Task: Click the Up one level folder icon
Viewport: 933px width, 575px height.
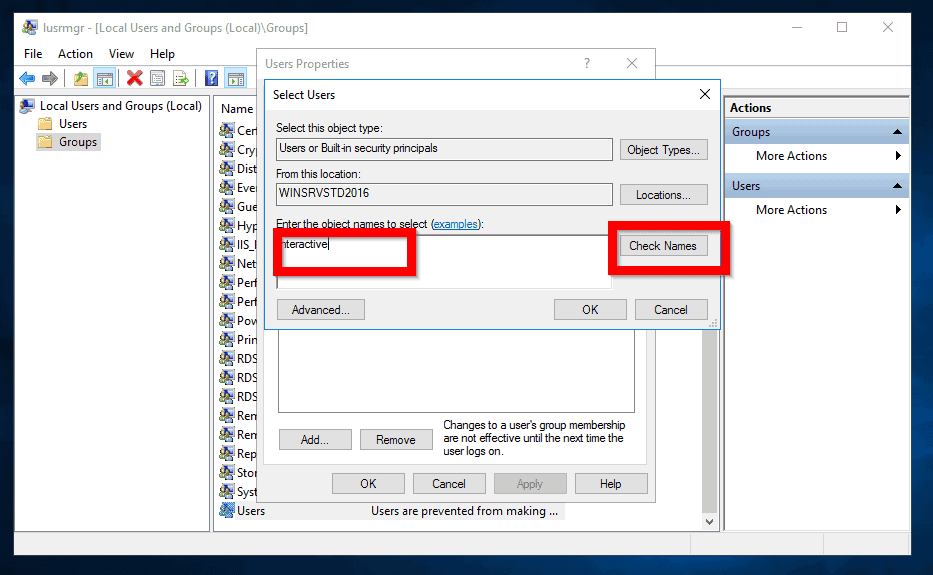Action: pos(80,78)
